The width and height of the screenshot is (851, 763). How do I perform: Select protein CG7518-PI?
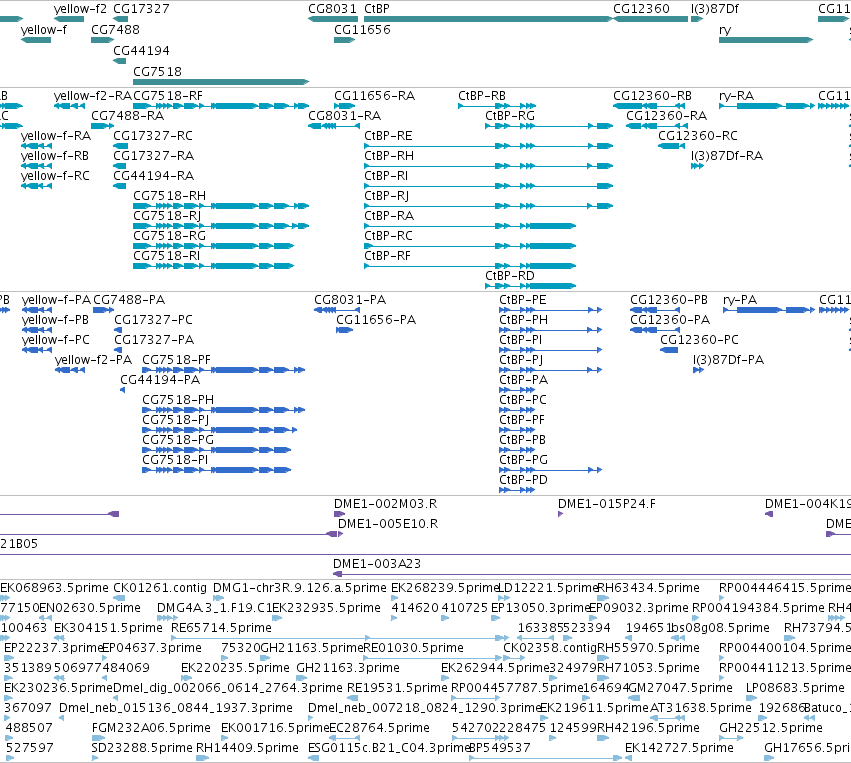(175, 460)
